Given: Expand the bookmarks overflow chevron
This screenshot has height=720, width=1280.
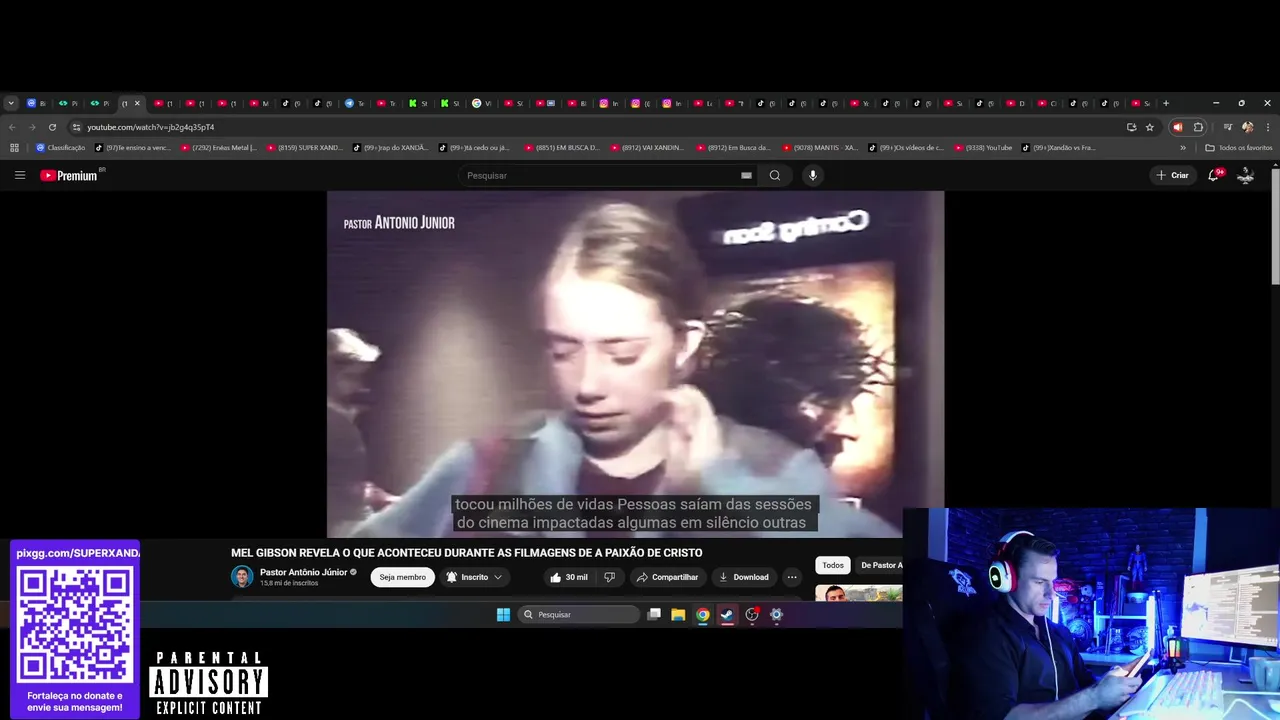Looking at the screenshot, I should (1183, 147).
